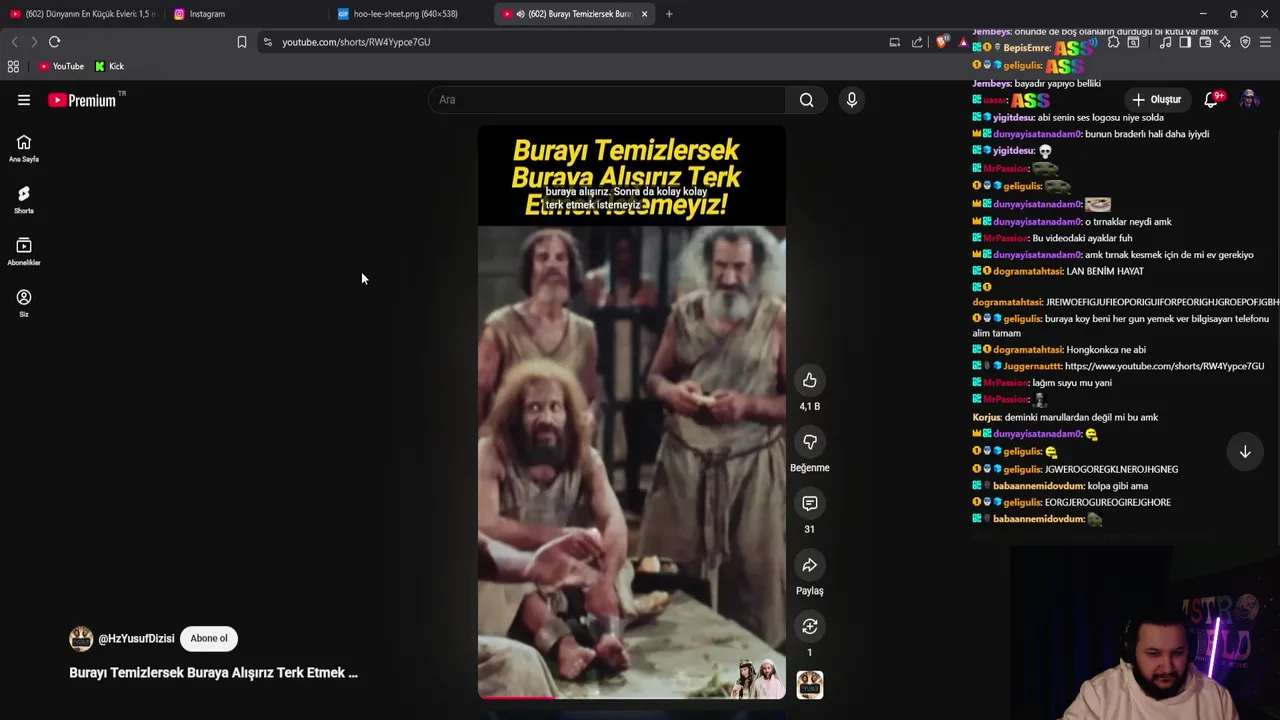Focus the Ara search field
Viewport: 1280px width, 720px height.
[x=607, y=100]
